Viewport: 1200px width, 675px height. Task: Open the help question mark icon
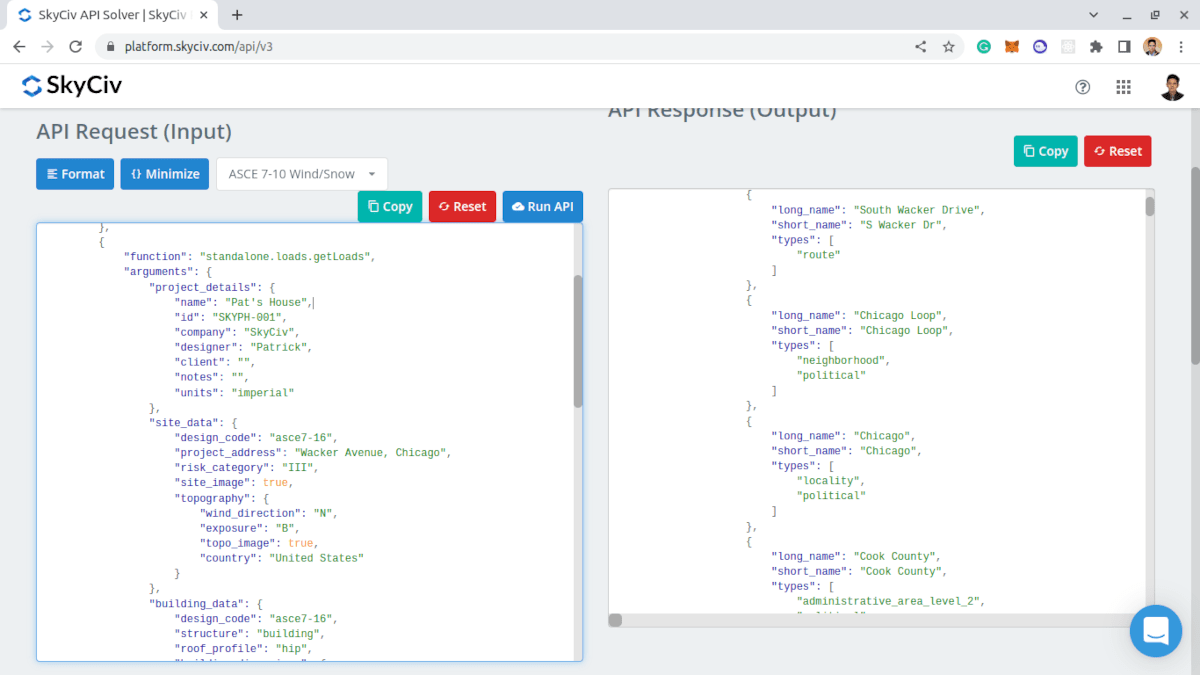tap(1082, 87)
